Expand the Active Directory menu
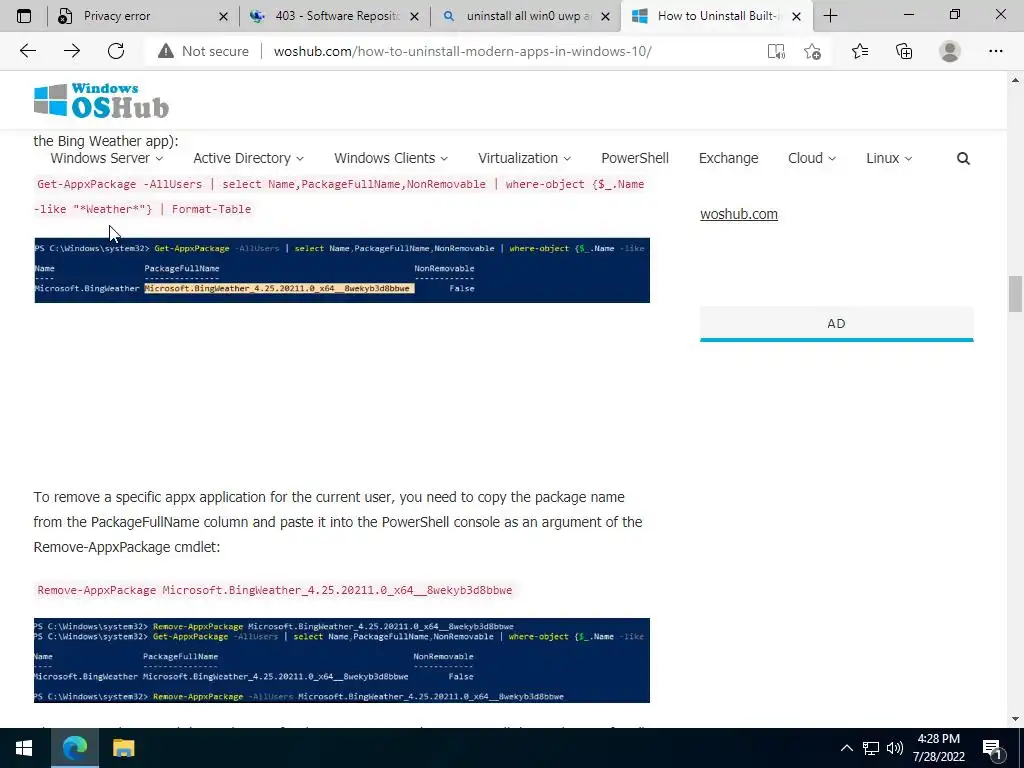 pyautogui.click(x=248, y=158)
